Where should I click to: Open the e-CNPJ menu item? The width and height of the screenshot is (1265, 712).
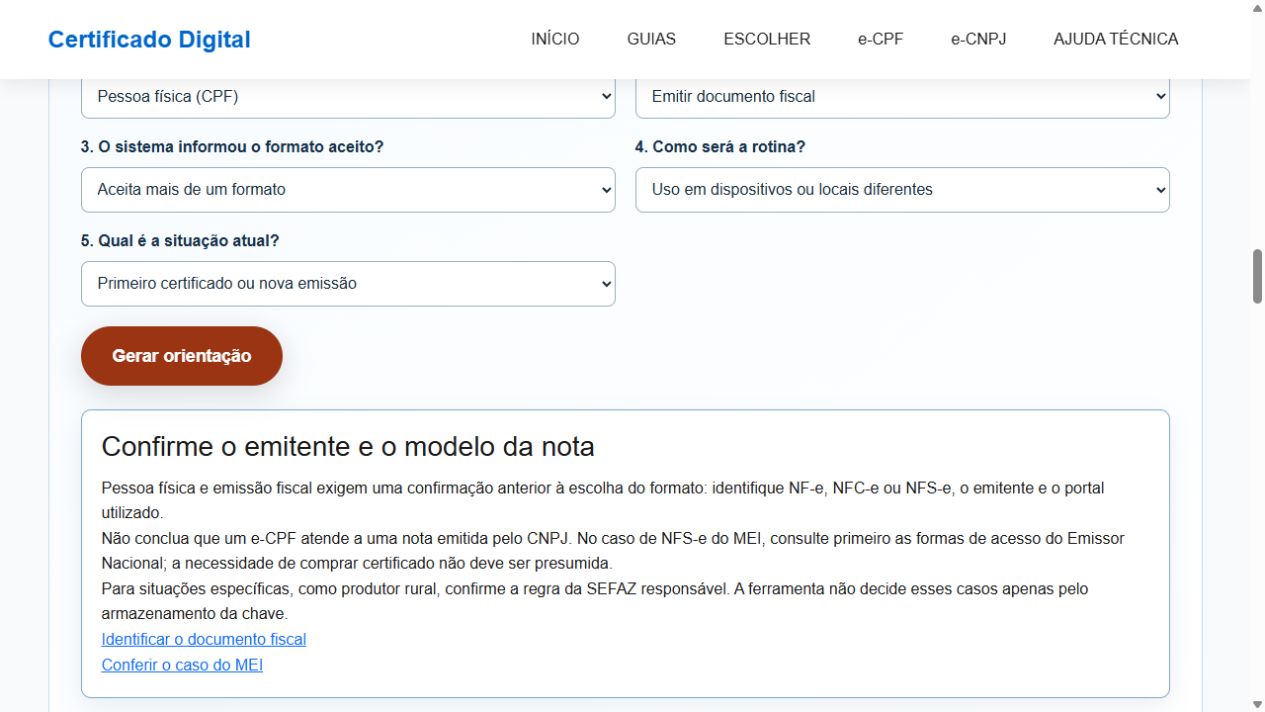pyautogui.click(x=978, y=39)
